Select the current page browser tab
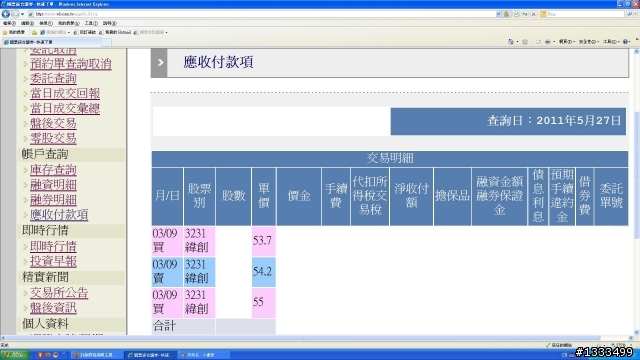Screen dimensions: 640x360 pos(51,42)
